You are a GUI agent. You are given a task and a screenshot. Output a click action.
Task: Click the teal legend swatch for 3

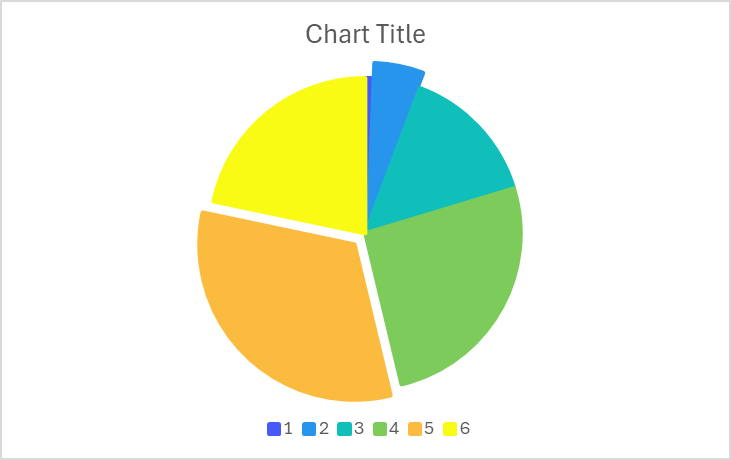344,429
